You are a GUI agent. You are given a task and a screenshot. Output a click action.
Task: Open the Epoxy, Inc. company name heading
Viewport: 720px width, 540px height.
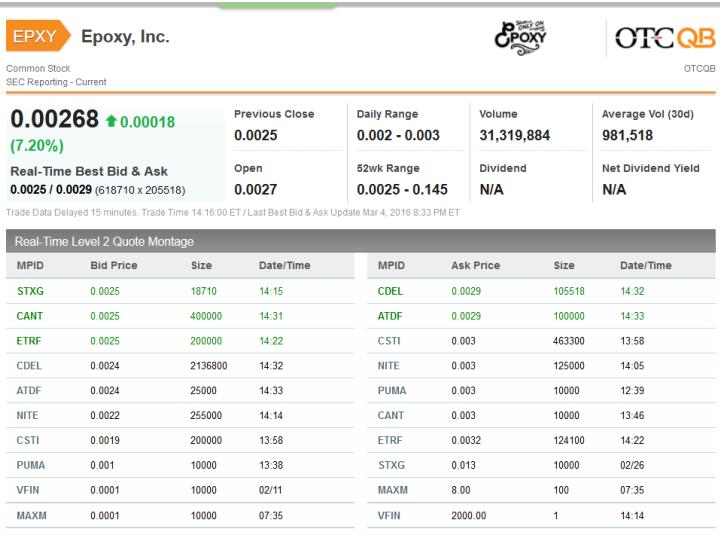(x=125, y=37)
